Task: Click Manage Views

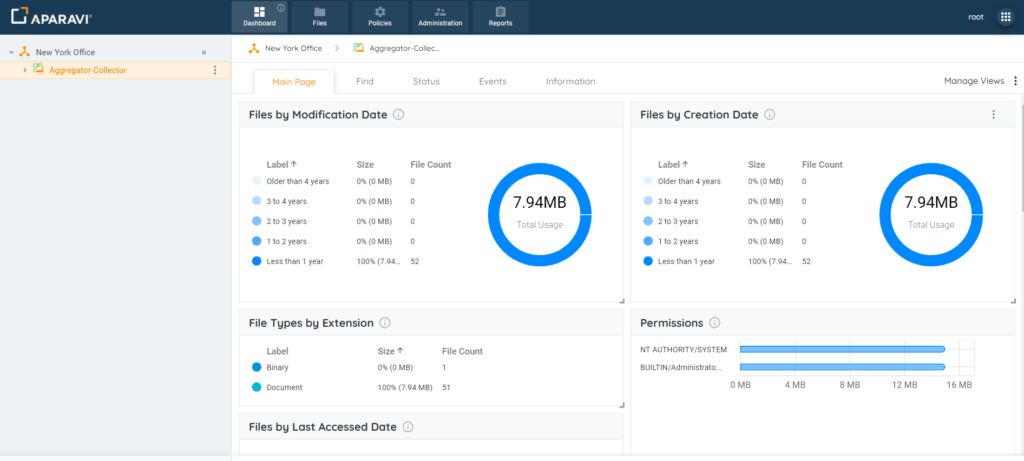Action: click(974, 81)
